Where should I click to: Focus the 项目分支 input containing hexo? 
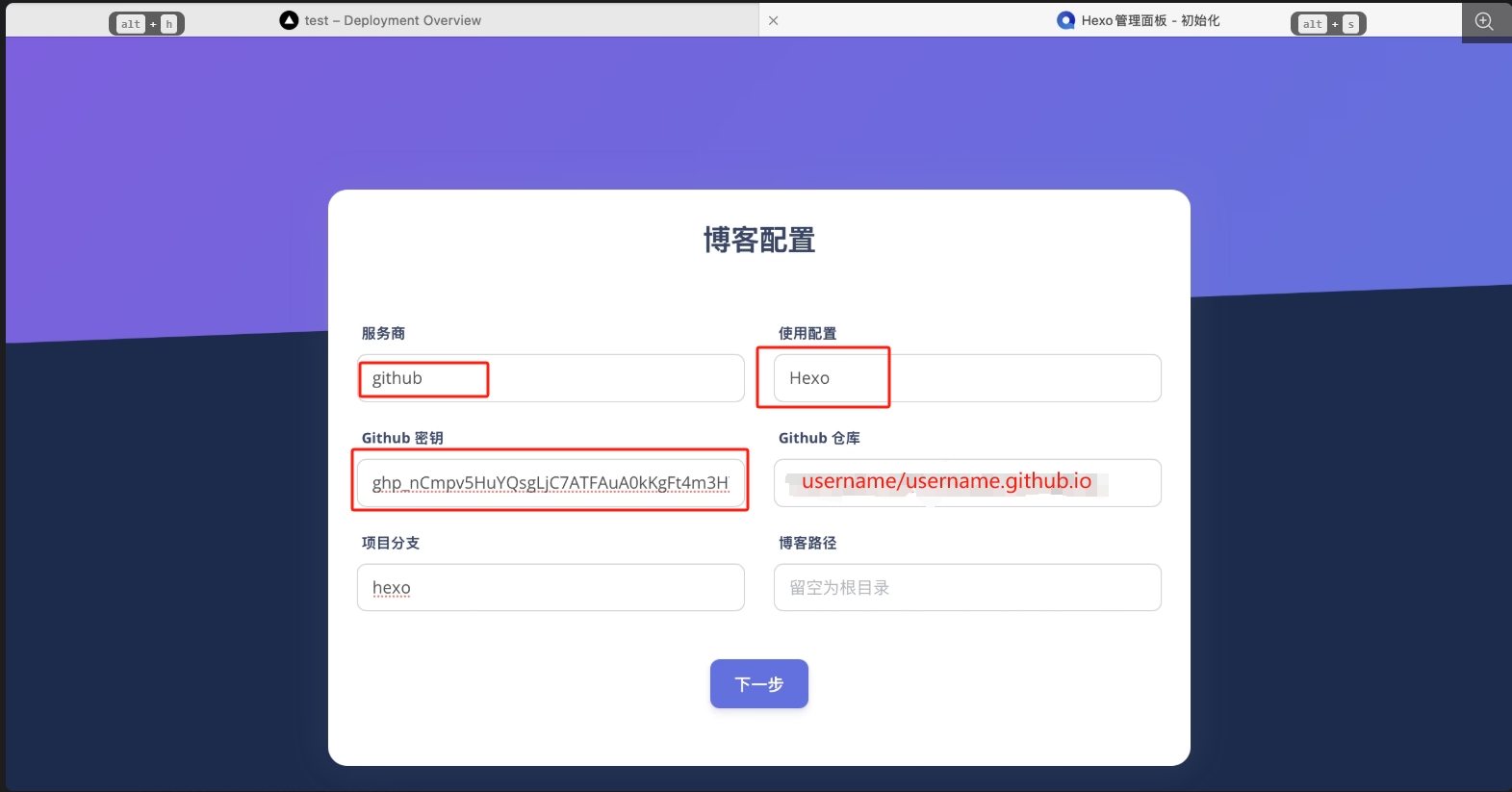coord(551,587)
